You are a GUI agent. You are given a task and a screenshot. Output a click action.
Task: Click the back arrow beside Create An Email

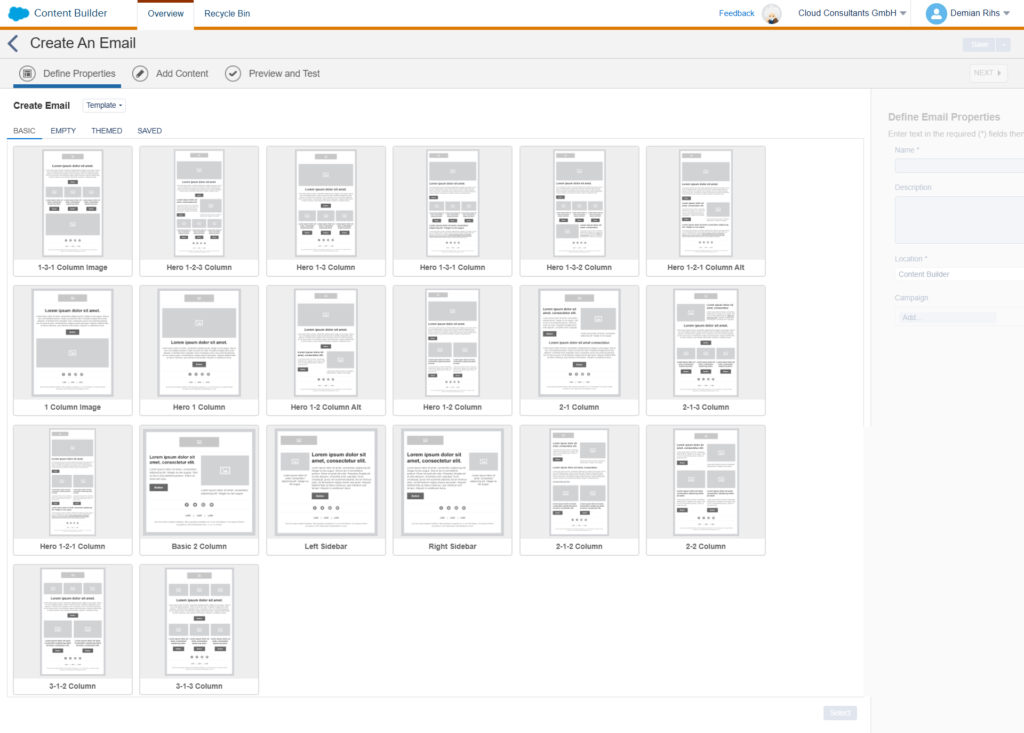[13, 43]
